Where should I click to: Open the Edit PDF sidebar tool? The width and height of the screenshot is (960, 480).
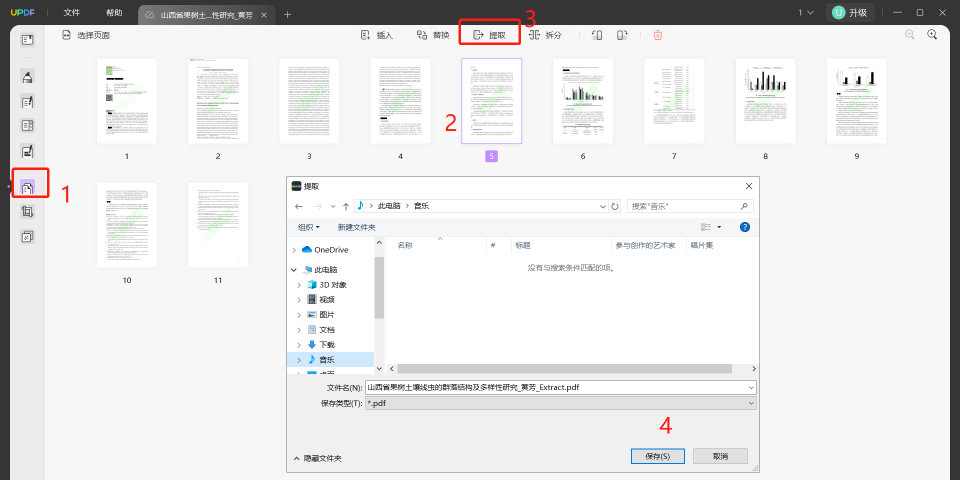28,101
